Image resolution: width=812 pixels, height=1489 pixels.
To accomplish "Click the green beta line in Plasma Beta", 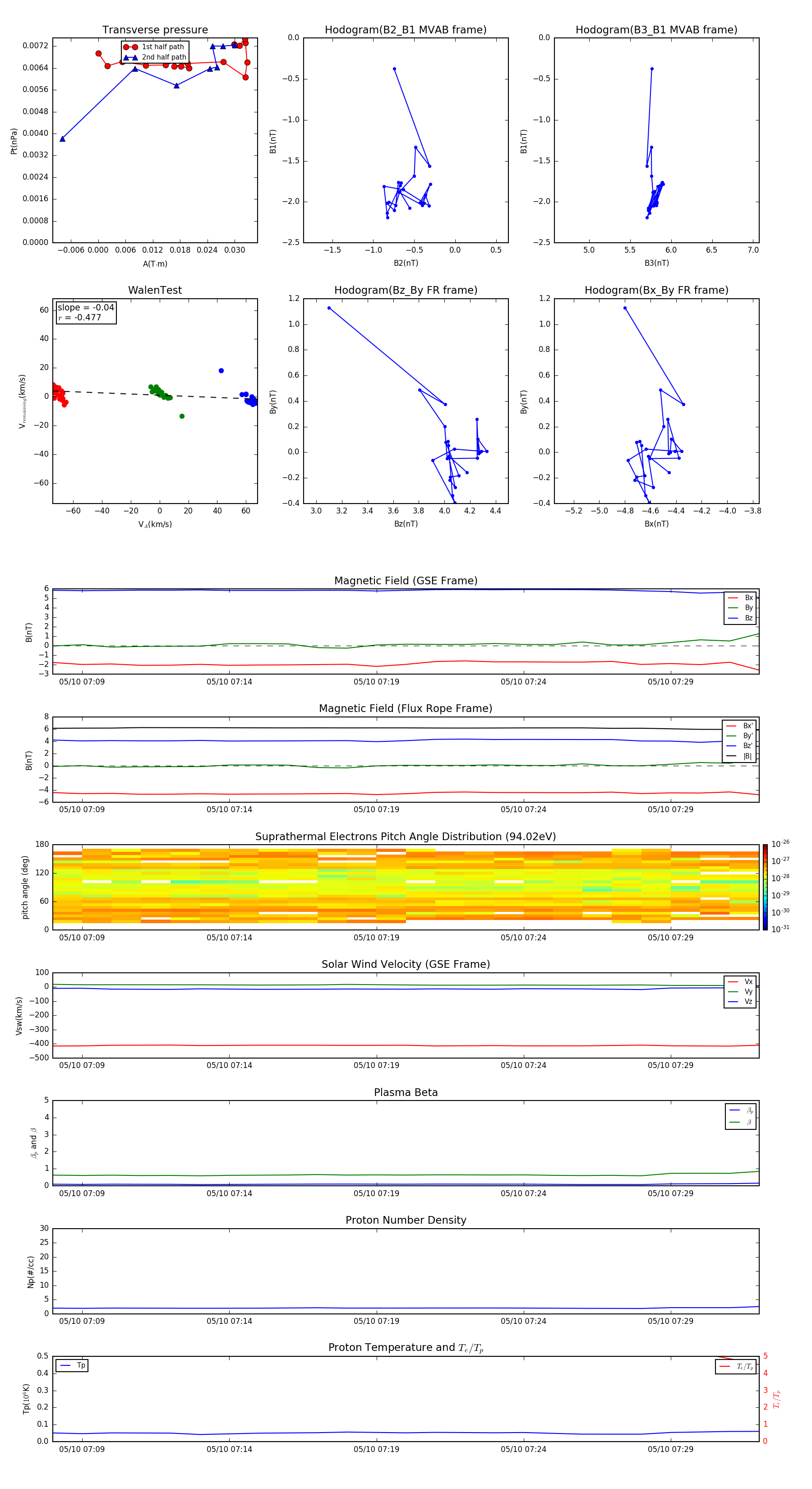I will (x=405, y=1175).
